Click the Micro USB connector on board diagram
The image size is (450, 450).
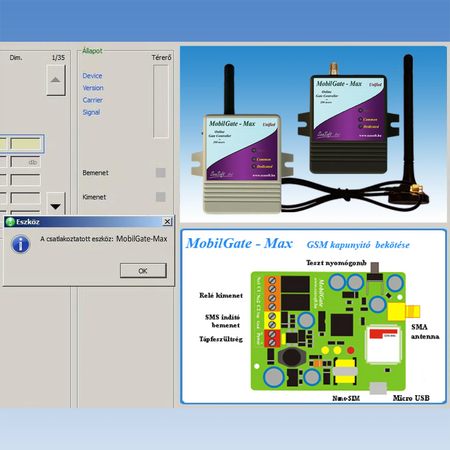pos(378,388)
